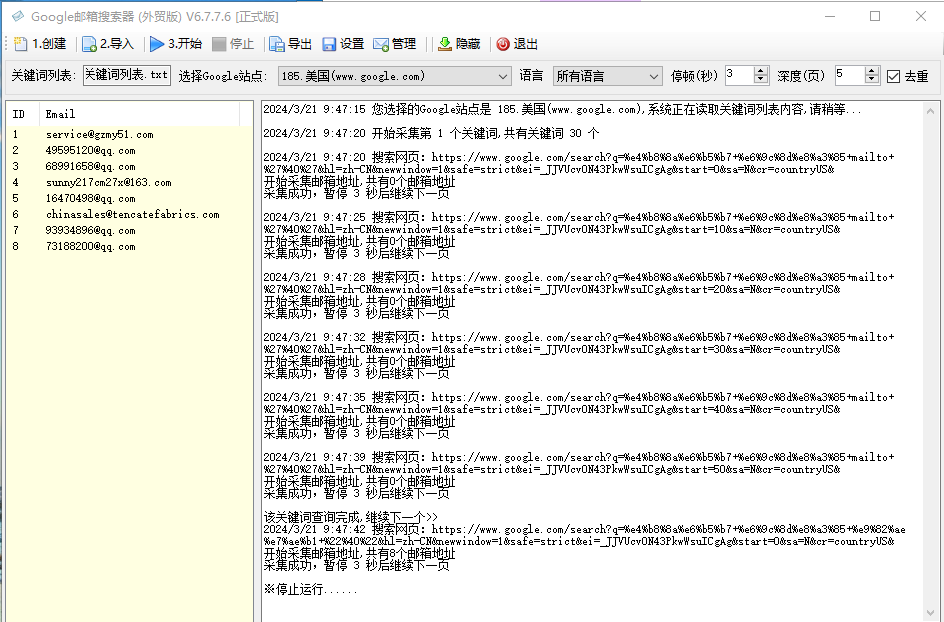Click the 9:47:25 搜索网页 log entry
Viewport: 944px width, 622px height.
pyautogui.click(x=579, y=223)
